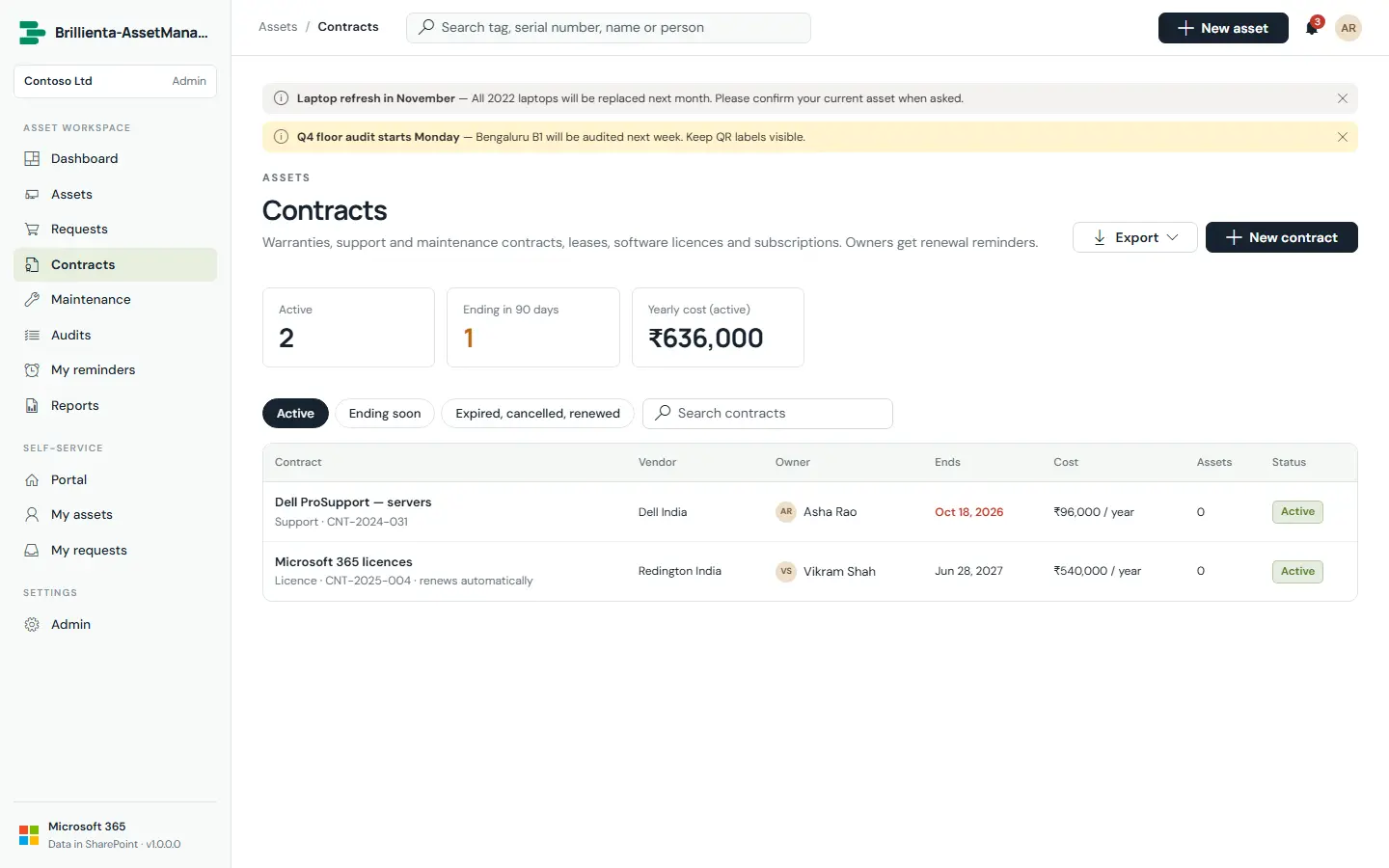Click the Audits checklist icon in sidebar
This screenshot has height=868, width=1389.
click(32, 335)
